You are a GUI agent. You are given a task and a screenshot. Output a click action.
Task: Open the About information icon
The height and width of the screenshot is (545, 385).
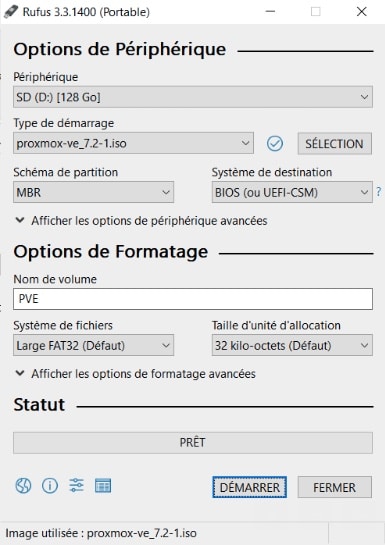(x=50, y=486)
